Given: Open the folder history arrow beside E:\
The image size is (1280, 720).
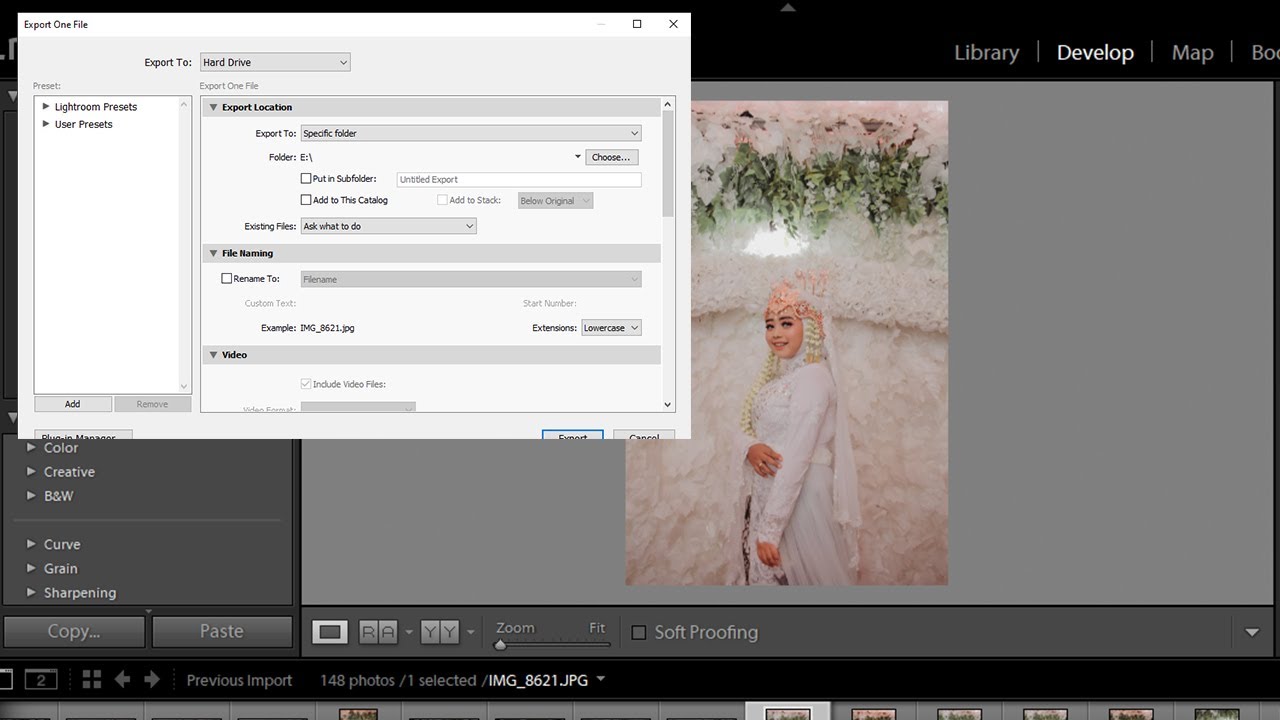Looking at the screenshot, I should pos(577,157).
